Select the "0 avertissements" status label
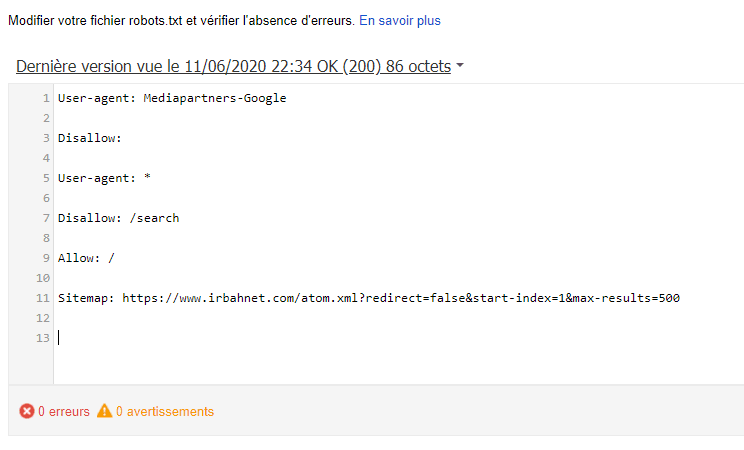Screen dimensions: 744x450 click(x=164, y=411)
